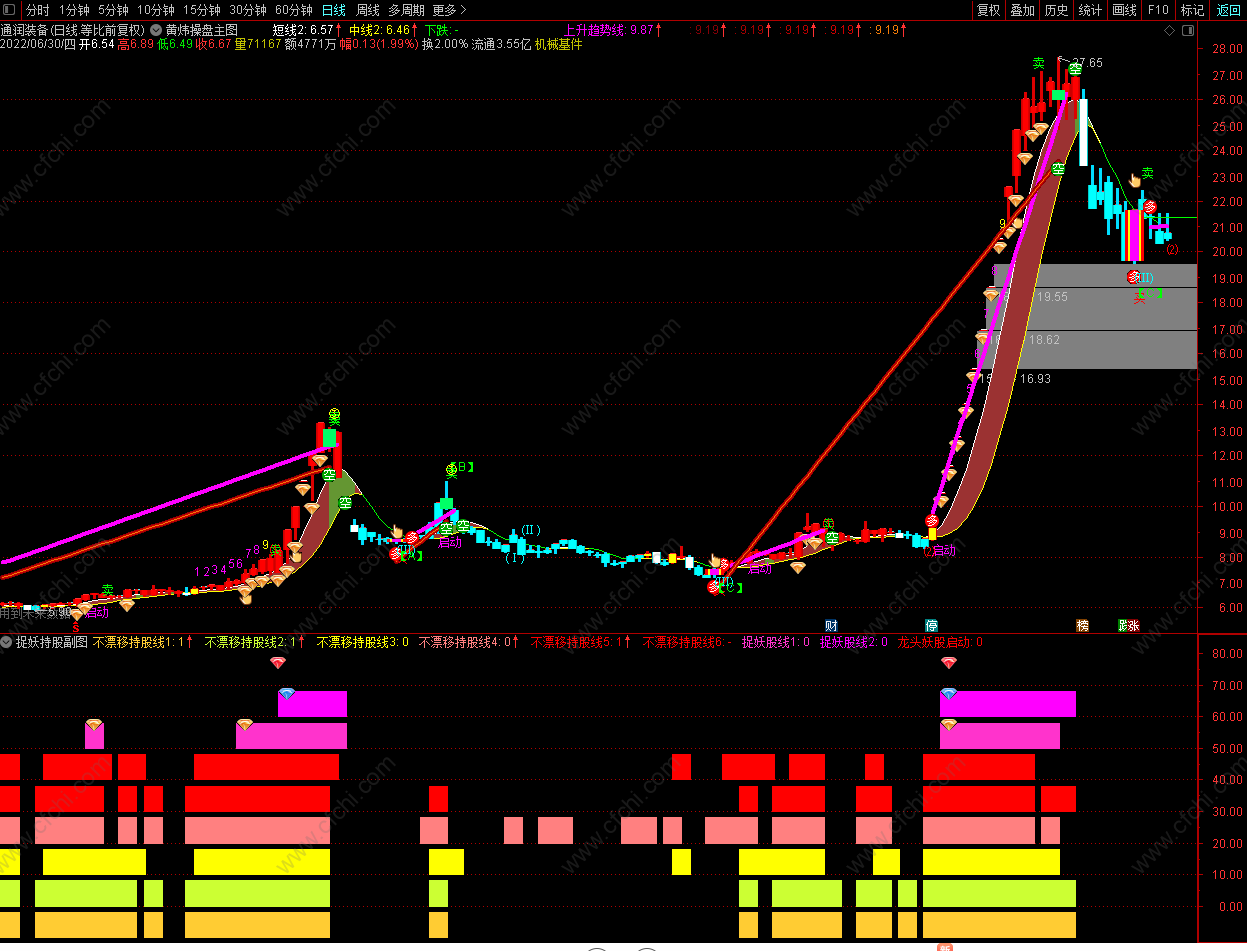1247x951 pixels.
Task: Click green 卖 label beside hand pointer near 23.00
Action: [1148, 173]
